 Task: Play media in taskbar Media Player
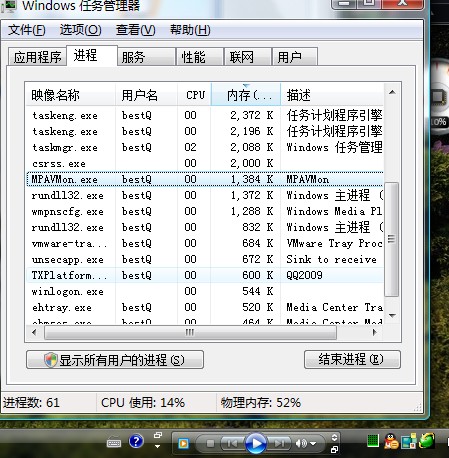(256, 443)
